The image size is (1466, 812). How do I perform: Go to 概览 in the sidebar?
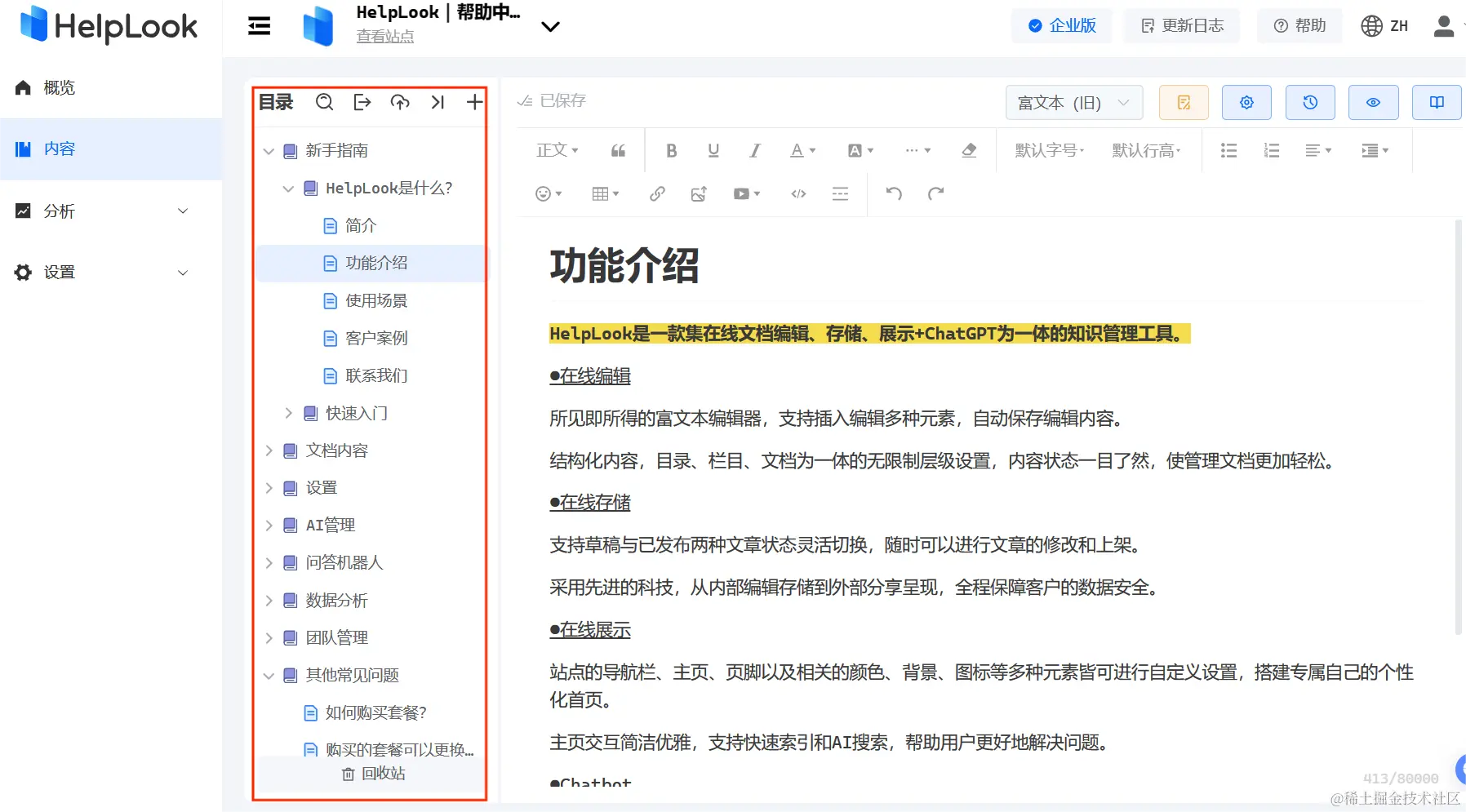click(111, 88)
